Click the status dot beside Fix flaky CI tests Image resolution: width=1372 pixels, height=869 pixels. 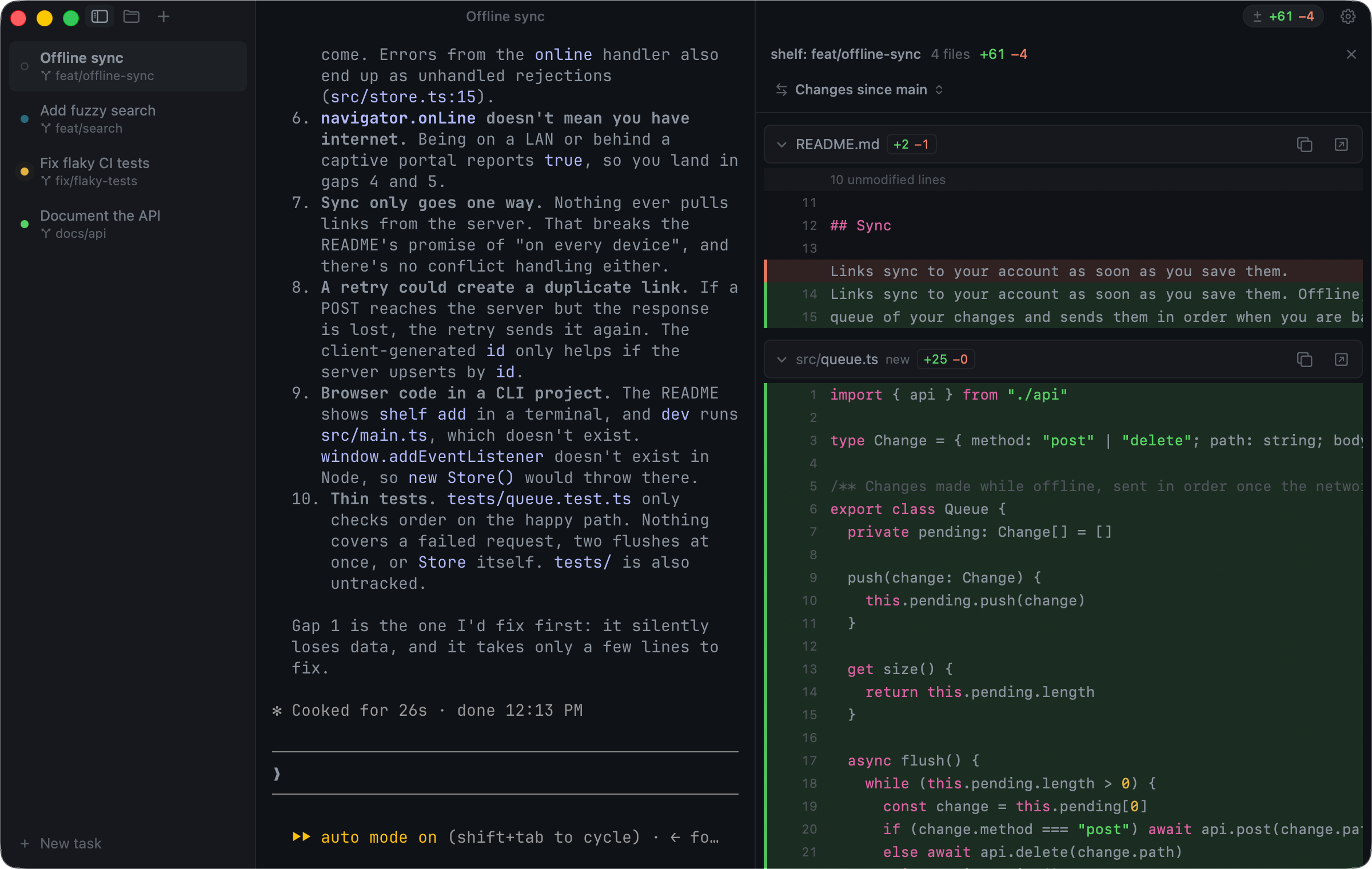tap(25, 172)
